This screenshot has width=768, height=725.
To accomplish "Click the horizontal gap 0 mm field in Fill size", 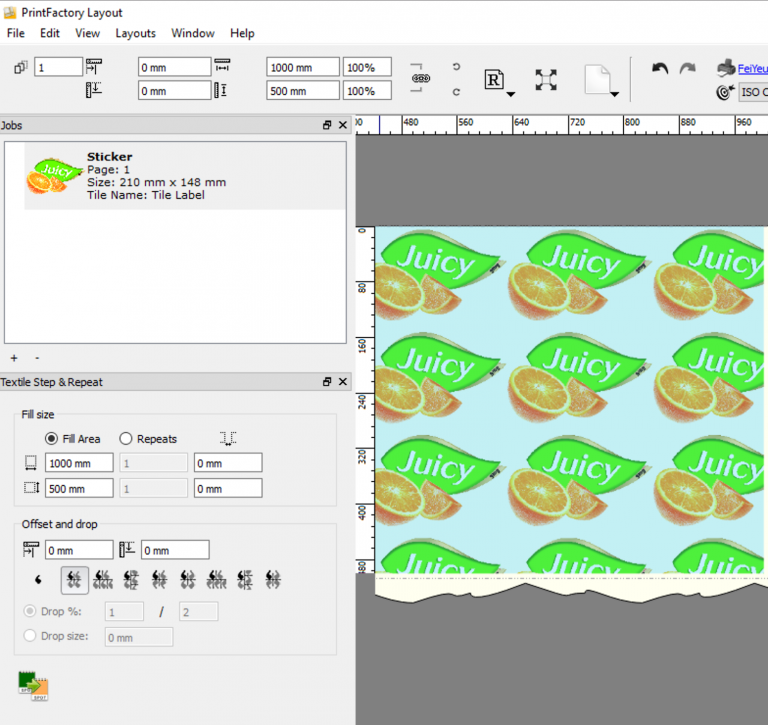I will pyautogui.click(x=228, y=463).
